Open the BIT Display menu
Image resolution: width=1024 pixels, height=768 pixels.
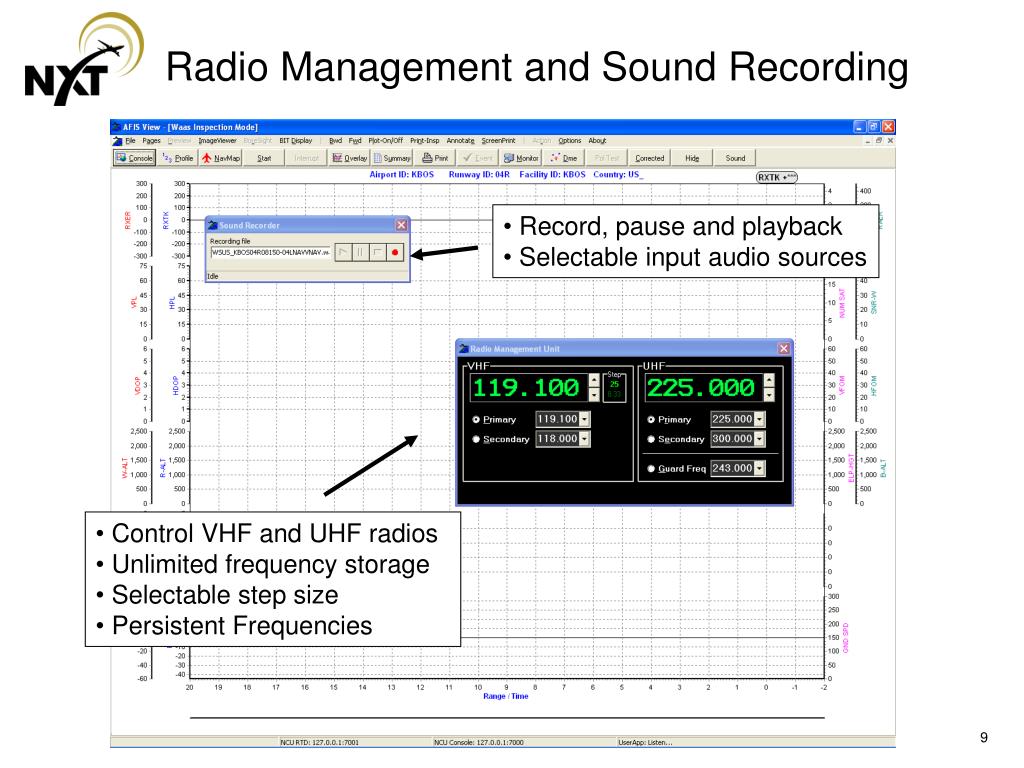tap(296, 140)
